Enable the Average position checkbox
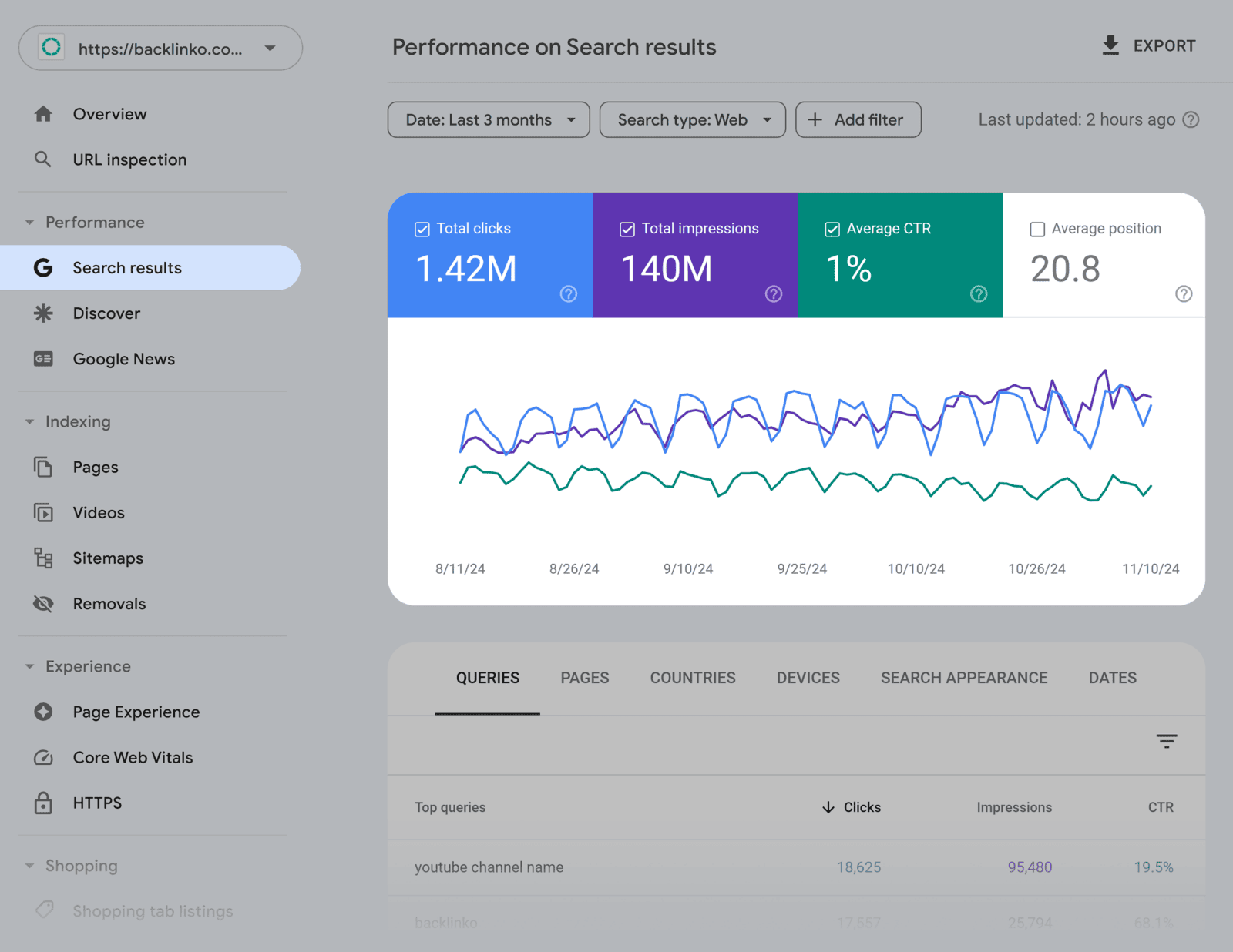The height and width of the screenshot is (952, 1233). (1037, 229)
